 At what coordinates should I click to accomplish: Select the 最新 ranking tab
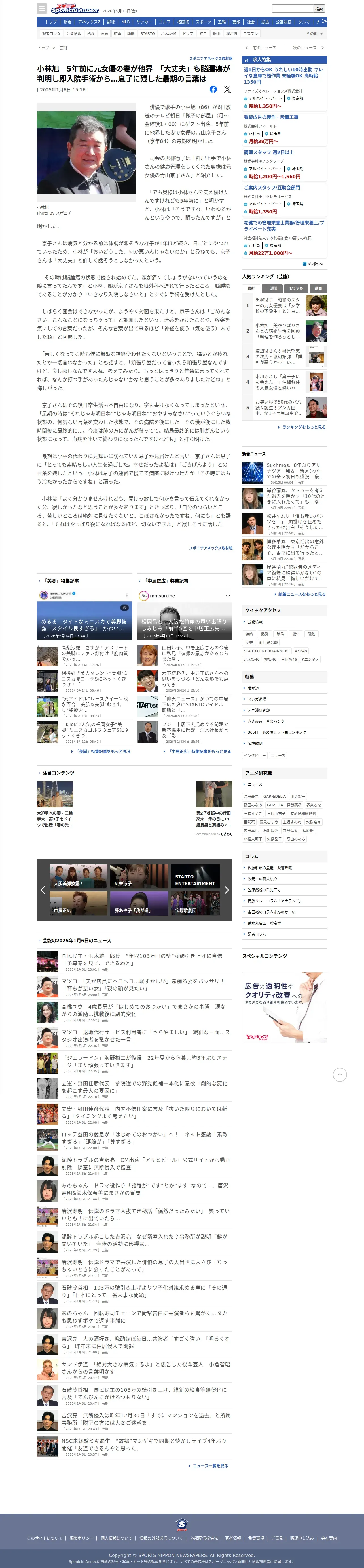(251, 289)
